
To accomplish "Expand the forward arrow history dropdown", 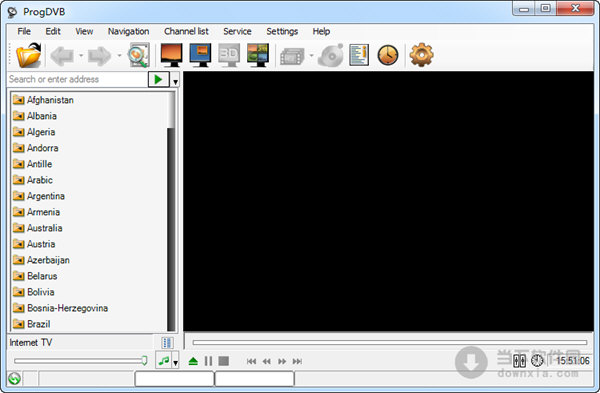I will pos(119,56).
